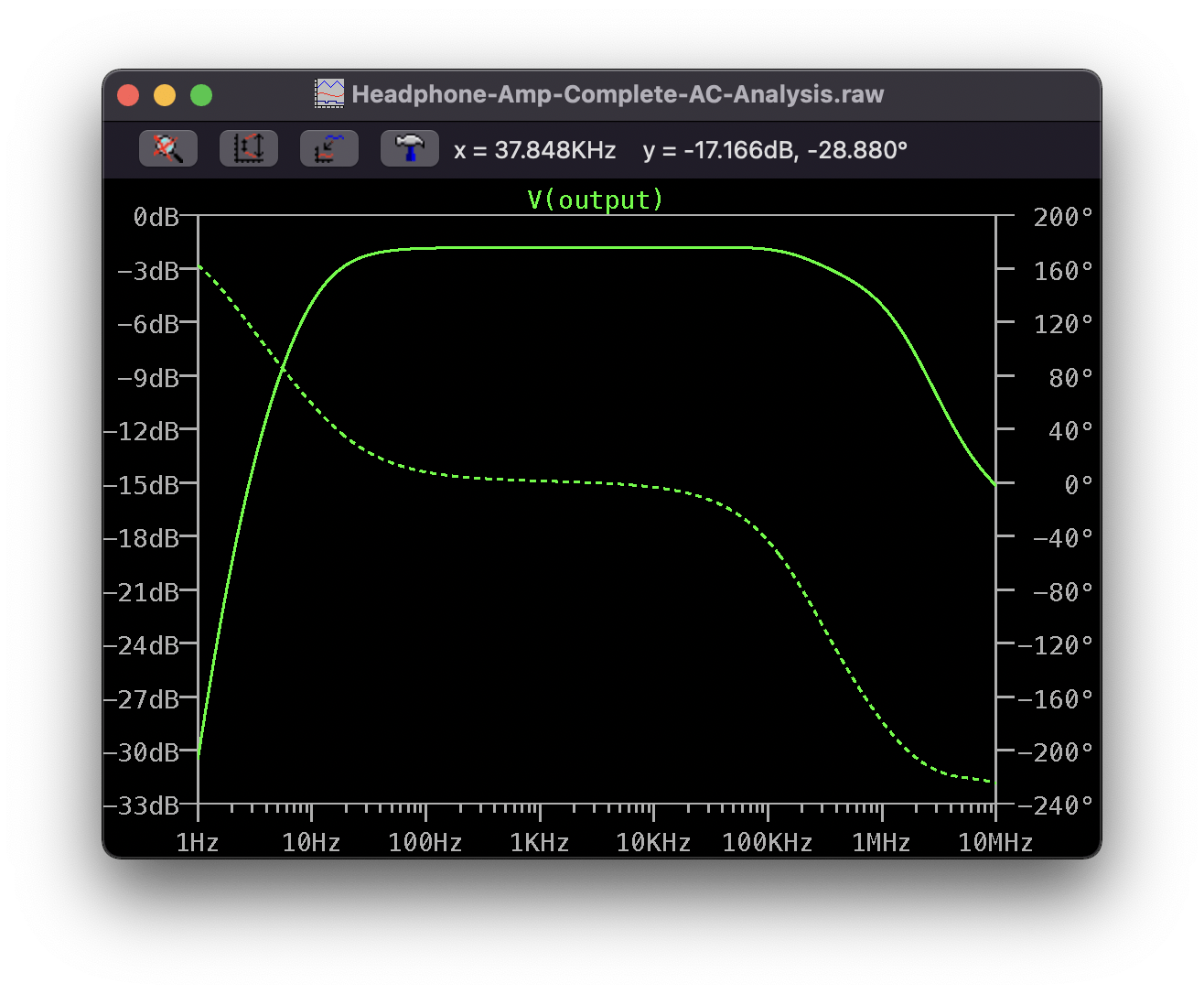Close the waveform window with red button
This screenshot has width=1204, height=994.
(x=128, y=95)
